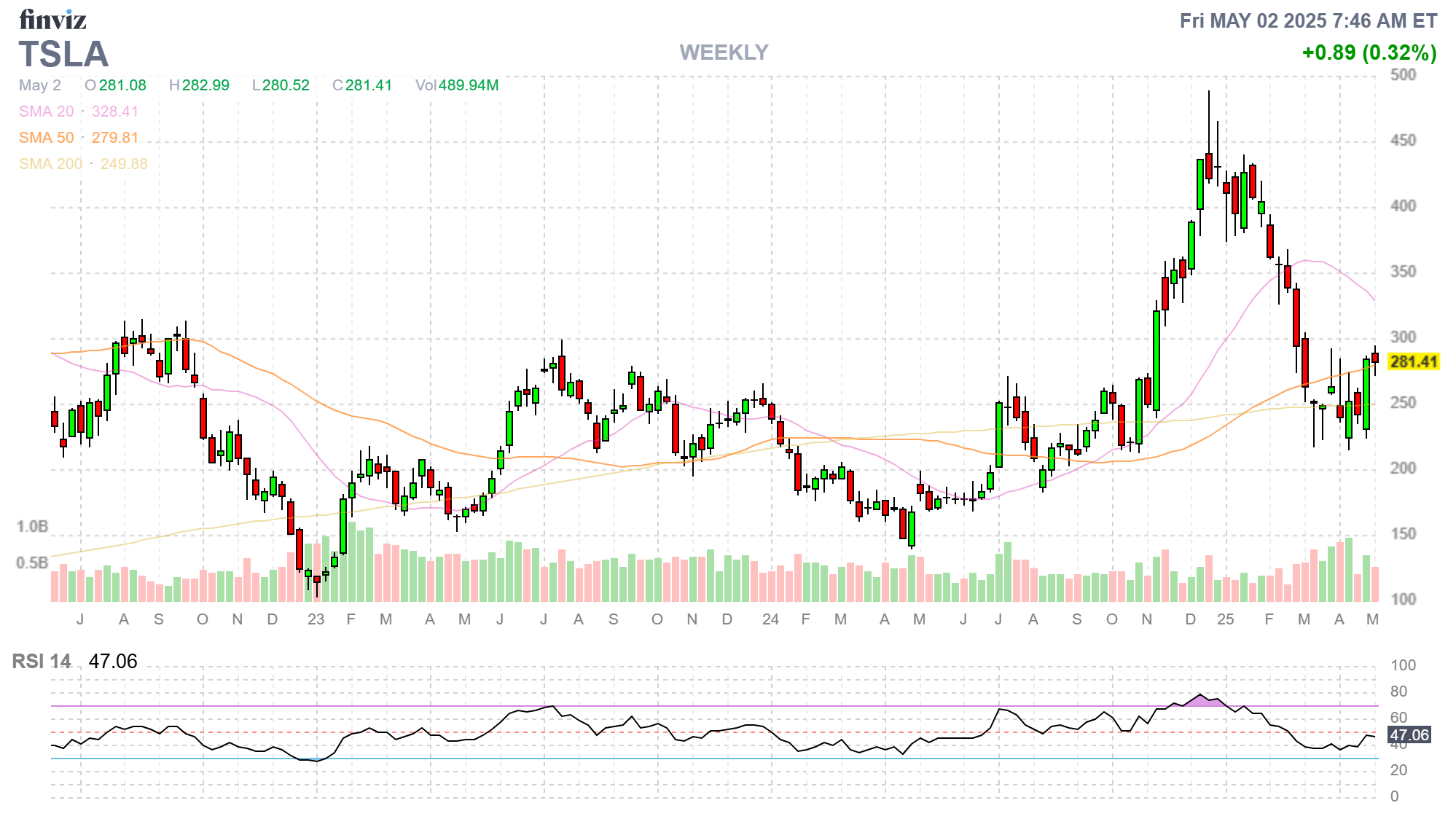Screen dimensions: 1456x819
Task: Click the RSI 14 indicator label
Action: [x=42, y=662]
